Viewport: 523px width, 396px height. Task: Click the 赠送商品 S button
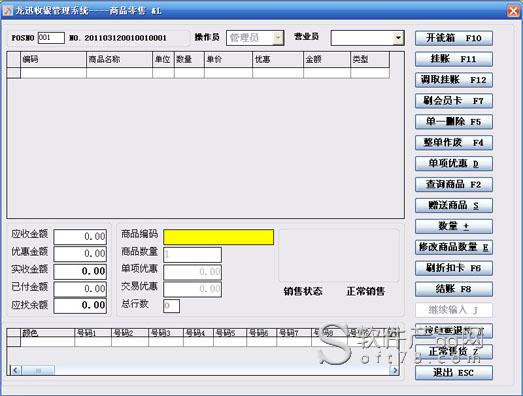click(x=454, y=205)
